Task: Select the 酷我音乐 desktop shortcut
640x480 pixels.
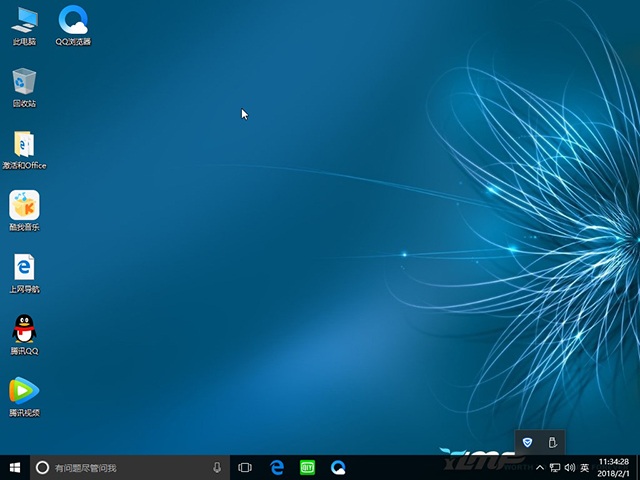Action: coord(24,211)
